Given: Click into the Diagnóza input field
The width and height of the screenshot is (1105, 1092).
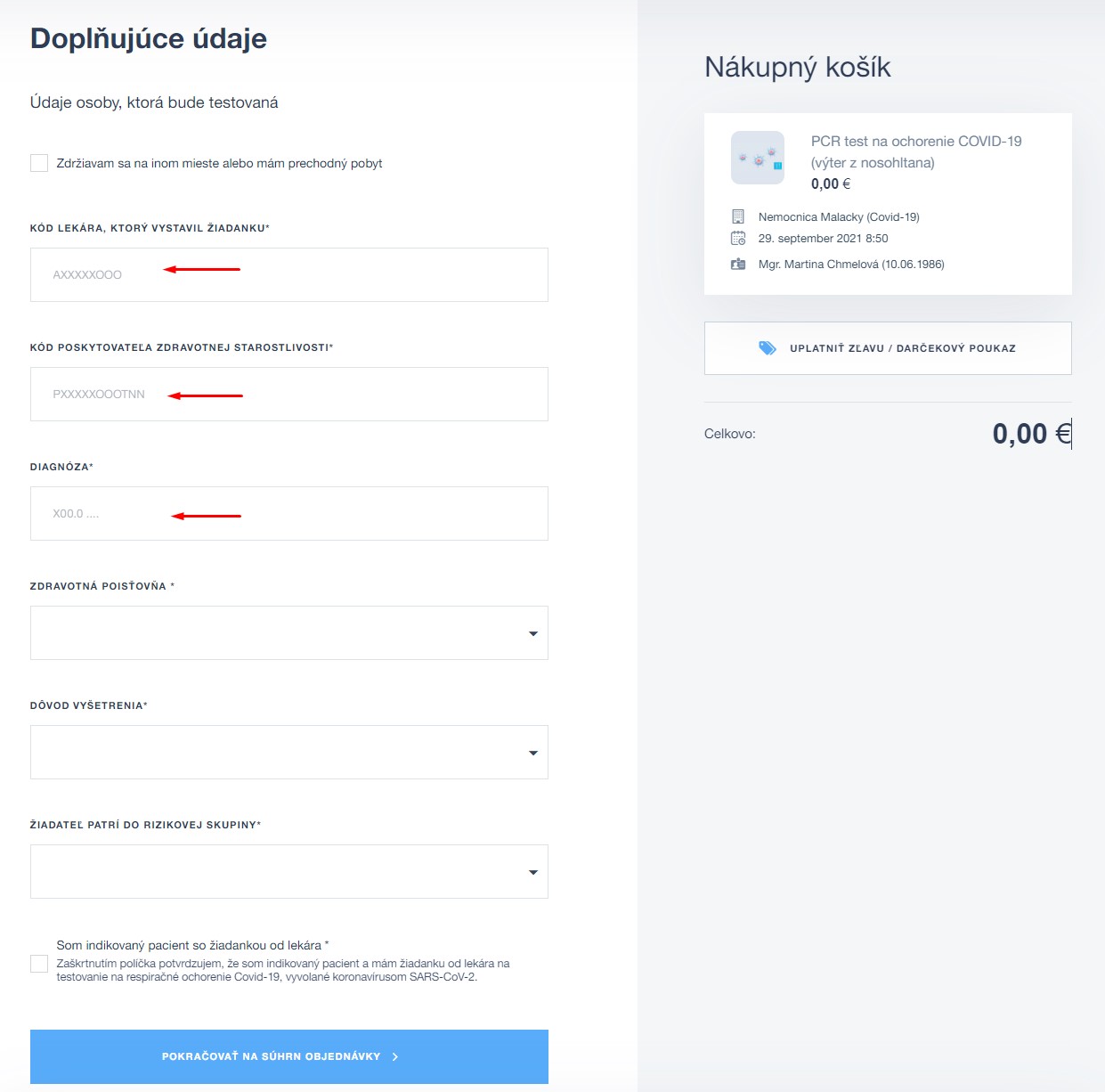Looking at the screenshot, I should point(289,514).
